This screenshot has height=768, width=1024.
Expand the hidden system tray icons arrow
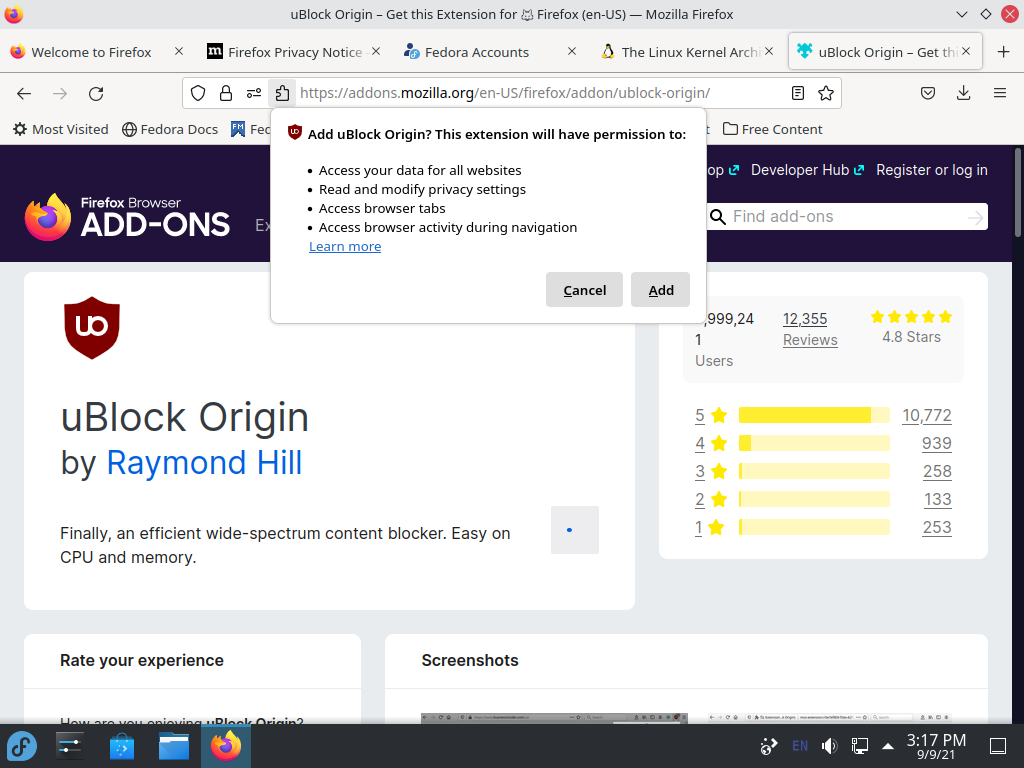888,746
